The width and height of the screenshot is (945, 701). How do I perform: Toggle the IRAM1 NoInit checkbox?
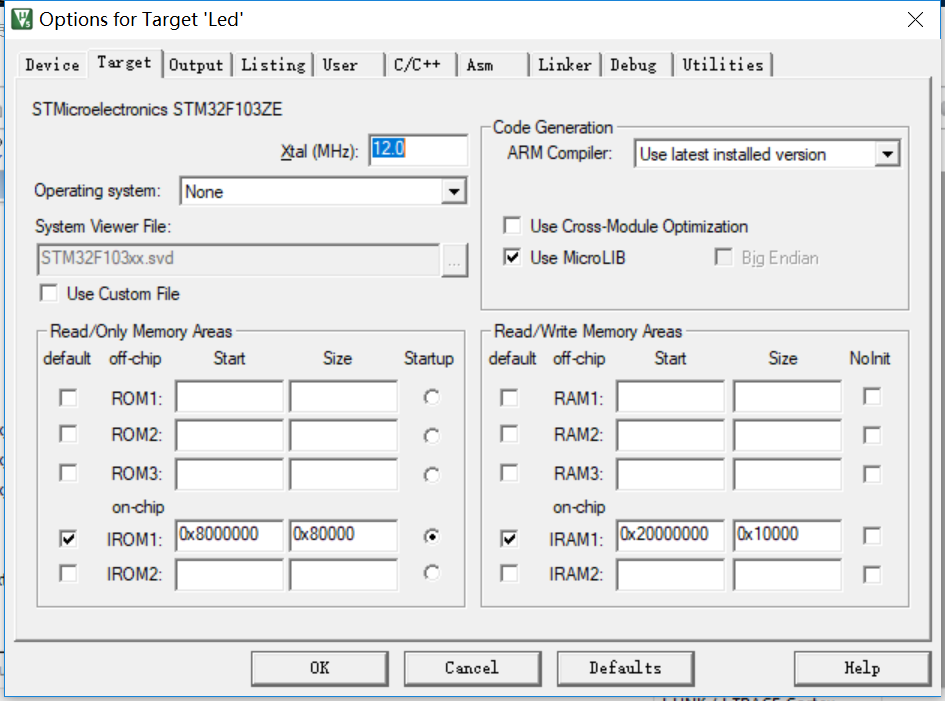click(871, 536)
